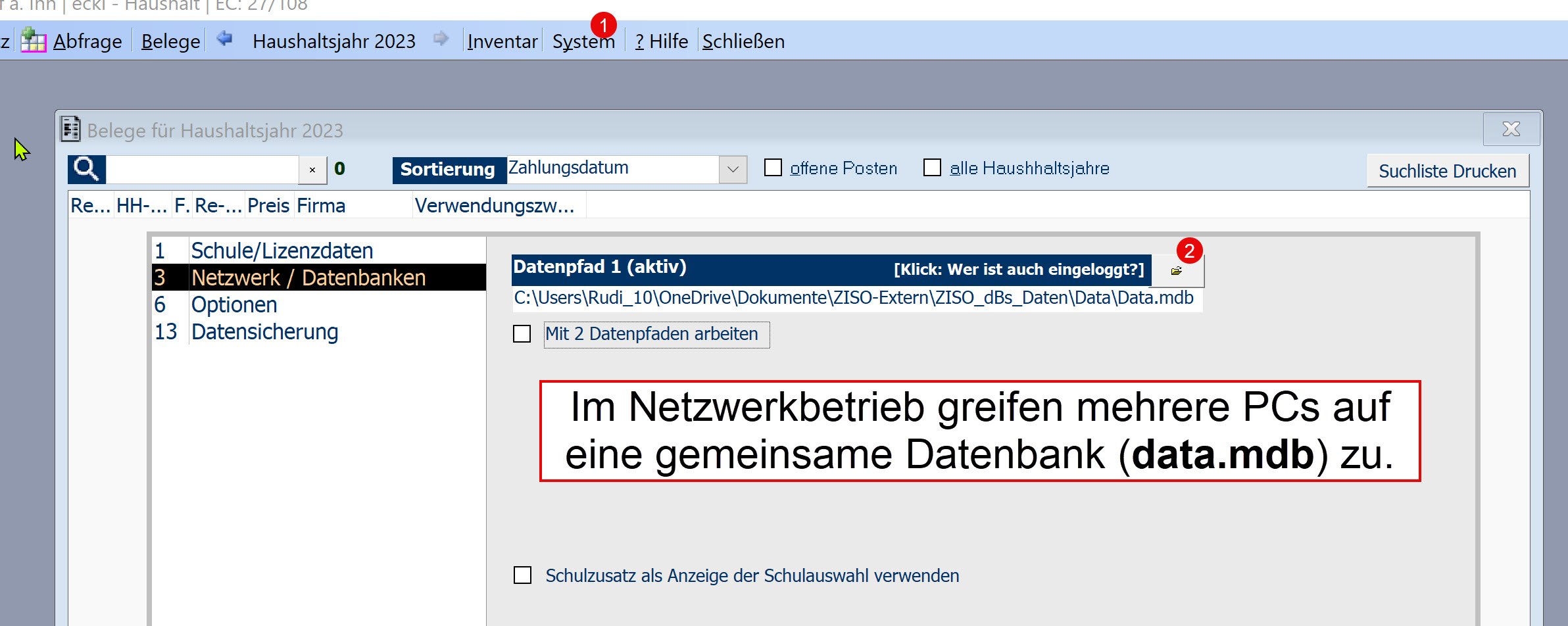Click the HH-... column header

[x=142, y=205]
